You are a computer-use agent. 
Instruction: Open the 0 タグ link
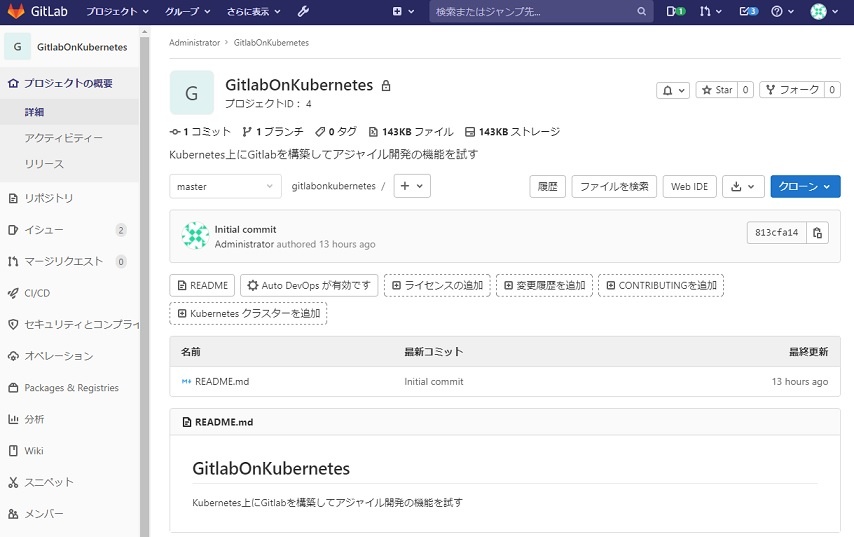tap(336, 132)
